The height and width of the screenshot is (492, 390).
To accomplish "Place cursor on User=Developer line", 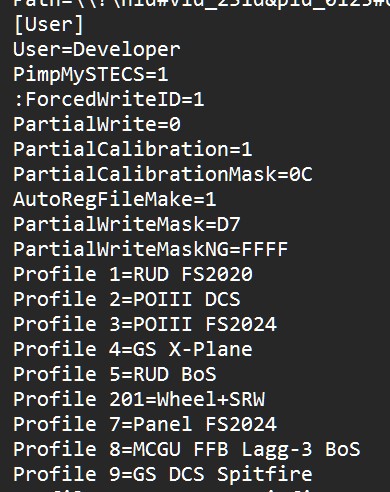I will pyautogui.click(x=97, y=50).
